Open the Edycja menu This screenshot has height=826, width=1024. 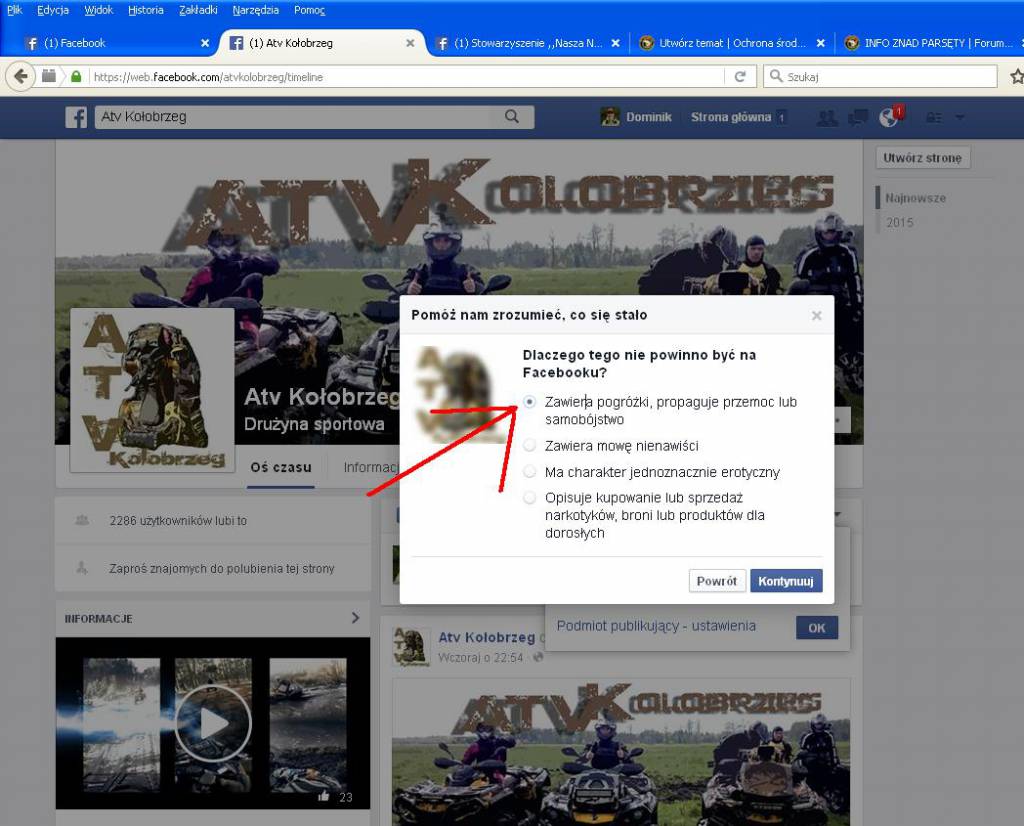point(53,10)
